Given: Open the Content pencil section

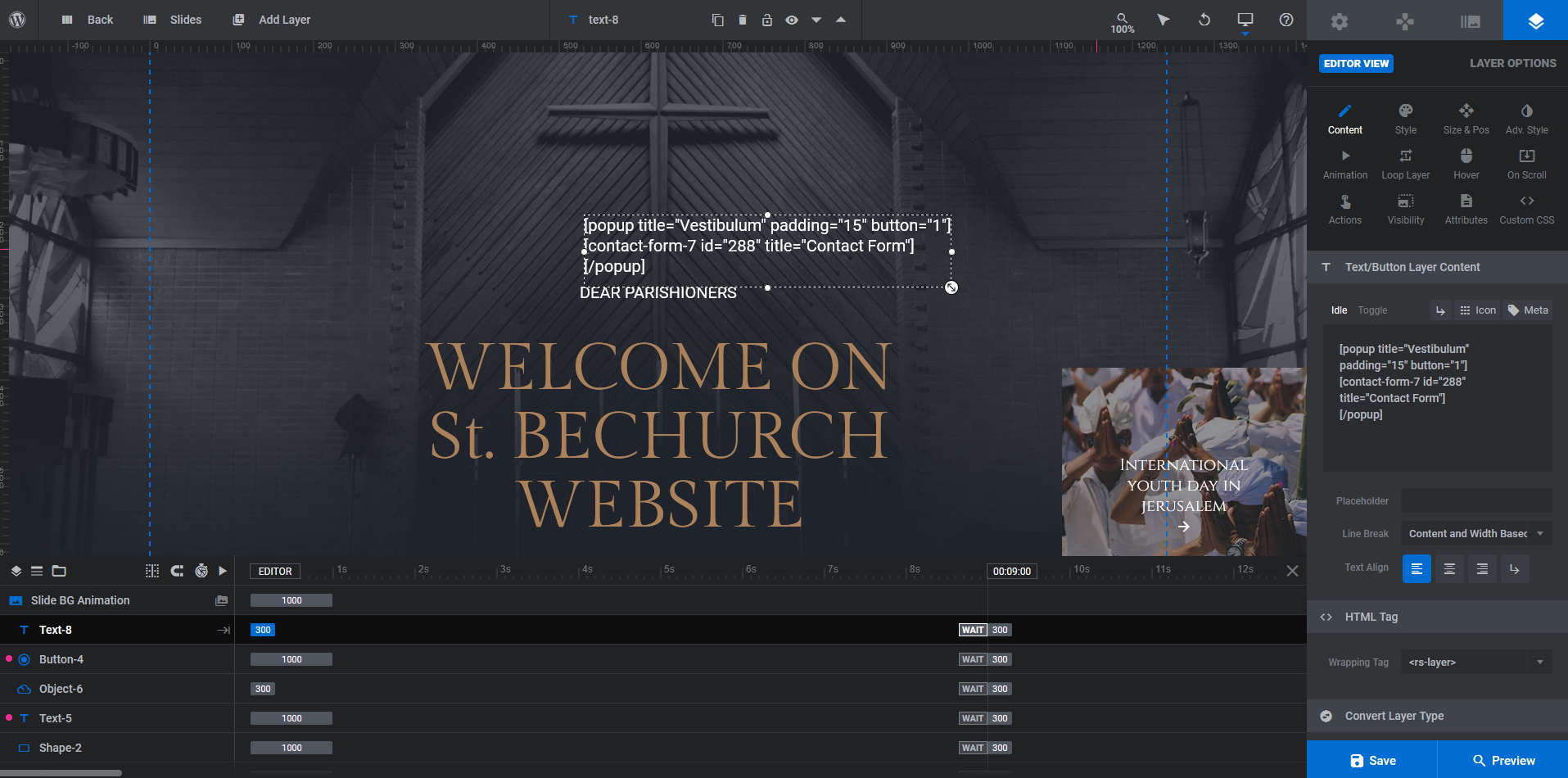Looking at the screenshot, I should click(x=1345, y=119).
